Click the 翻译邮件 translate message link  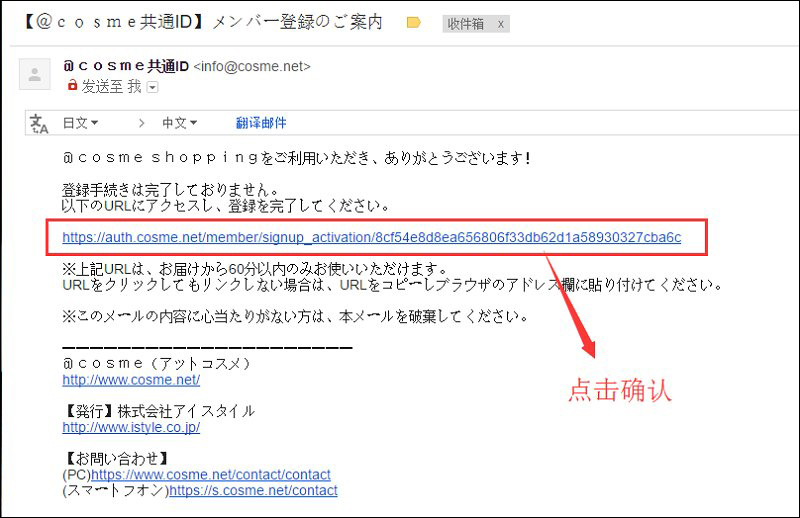(261, 123)
